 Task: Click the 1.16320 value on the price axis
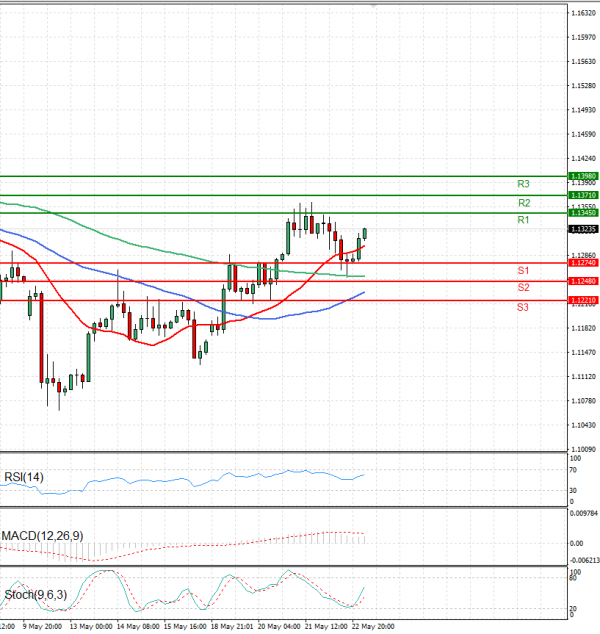click(x=583, y=14)
